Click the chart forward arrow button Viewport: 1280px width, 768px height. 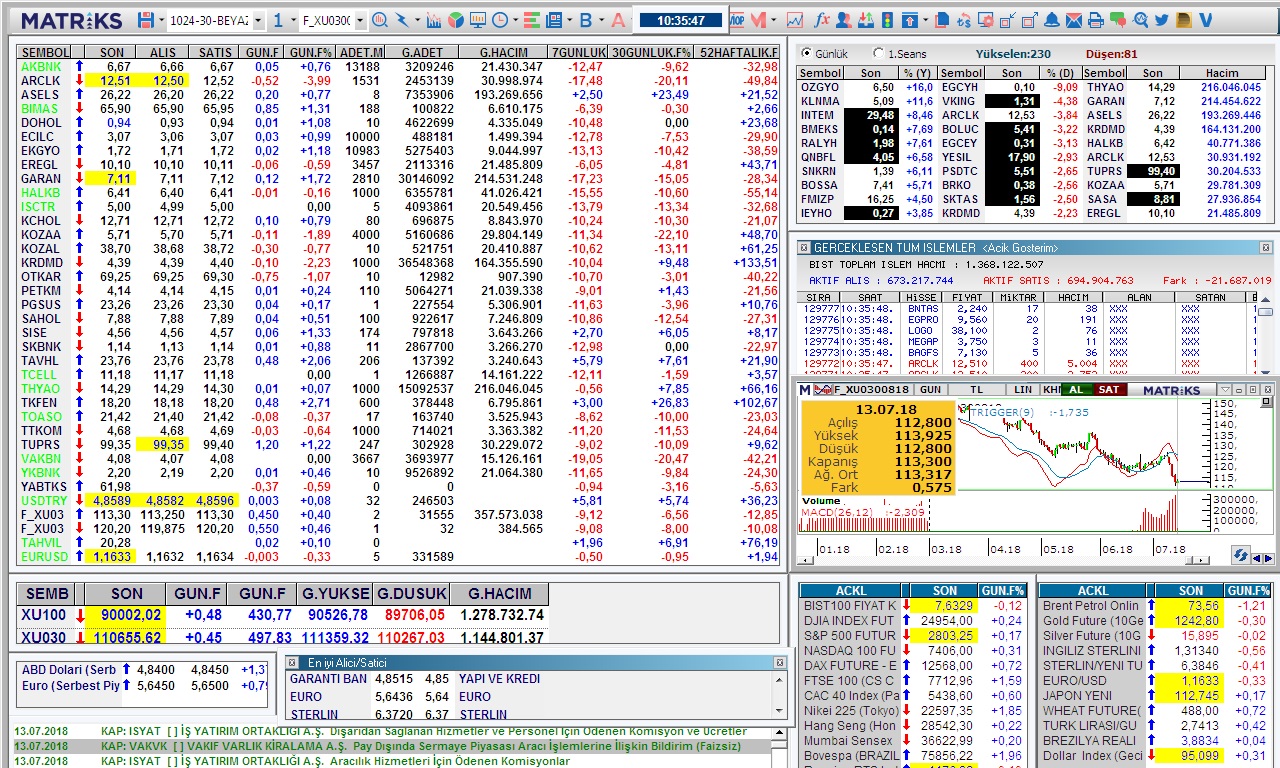tap(1269, 558)
